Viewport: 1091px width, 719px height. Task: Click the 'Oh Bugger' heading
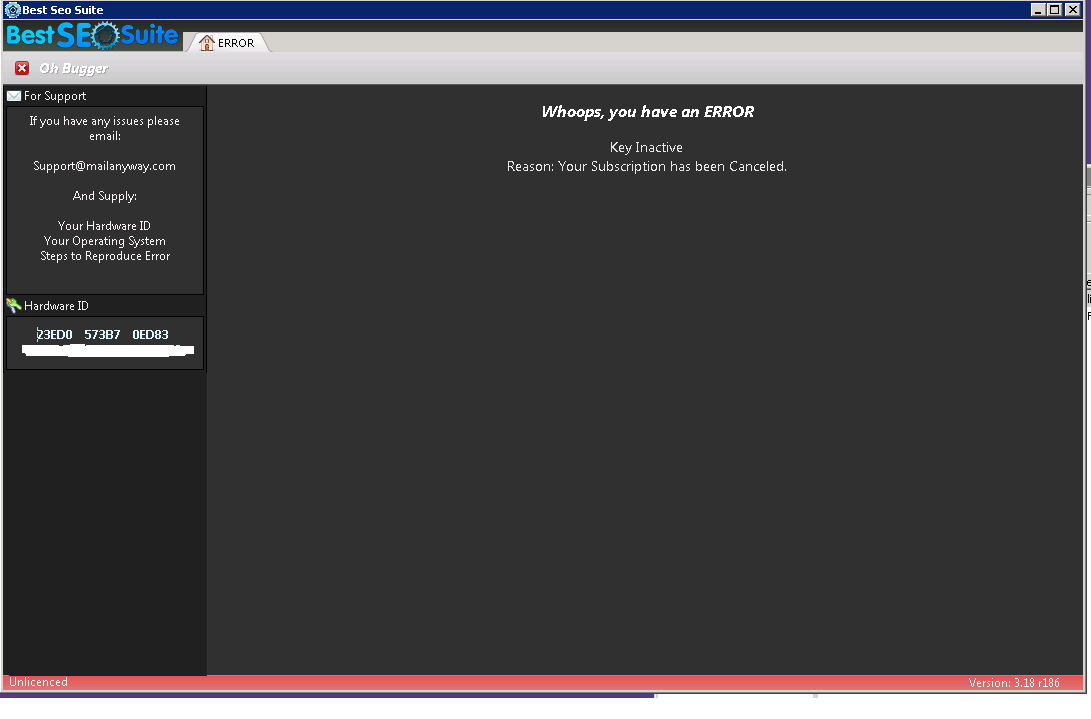(74, 68)
